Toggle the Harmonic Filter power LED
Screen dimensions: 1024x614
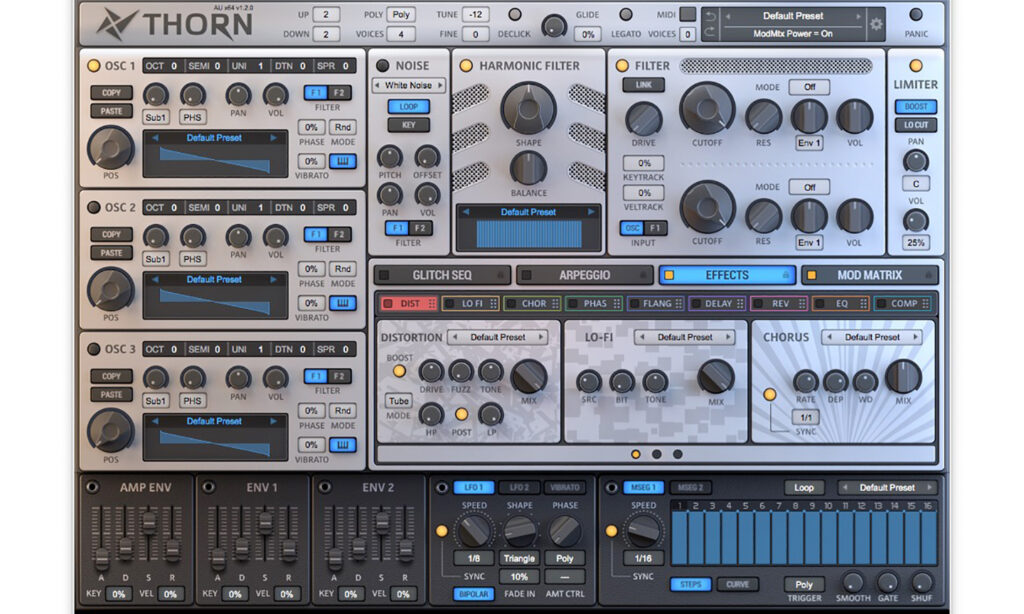(466, 65)
